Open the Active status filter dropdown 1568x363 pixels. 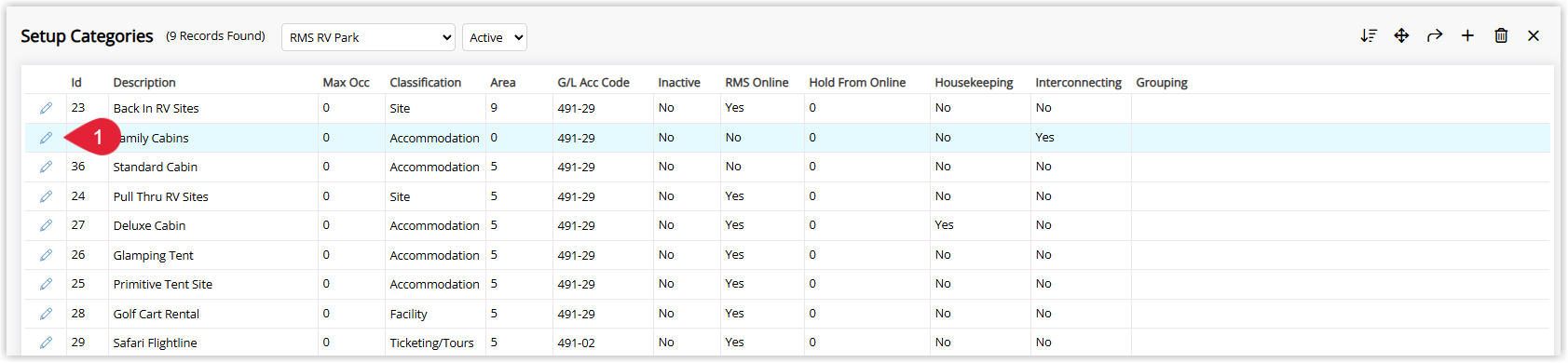click(494, 37)
